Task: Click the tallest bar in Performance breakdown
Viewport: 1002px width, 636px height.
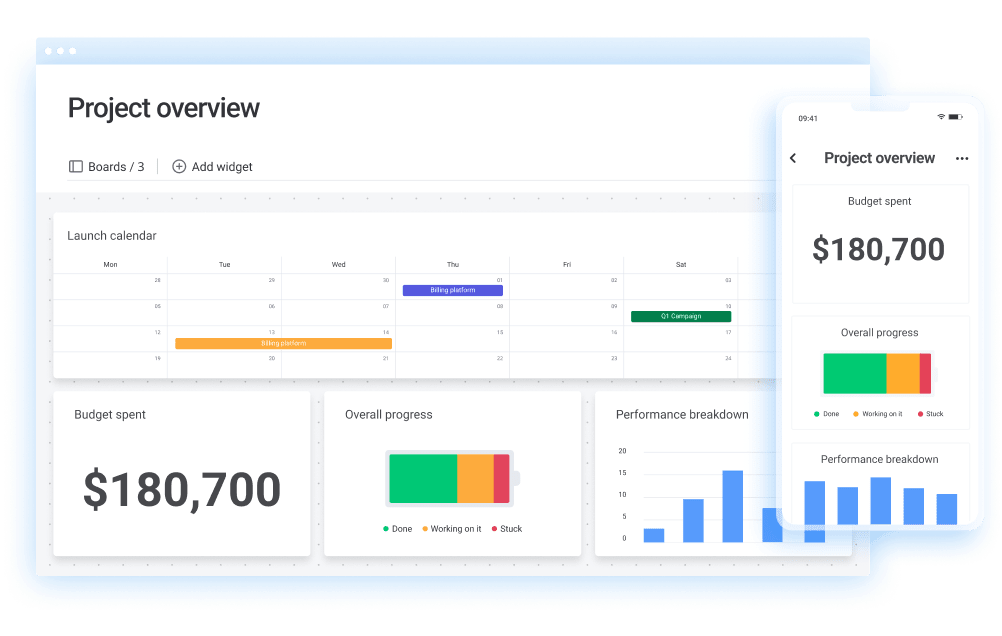Action: coord(732,506)
